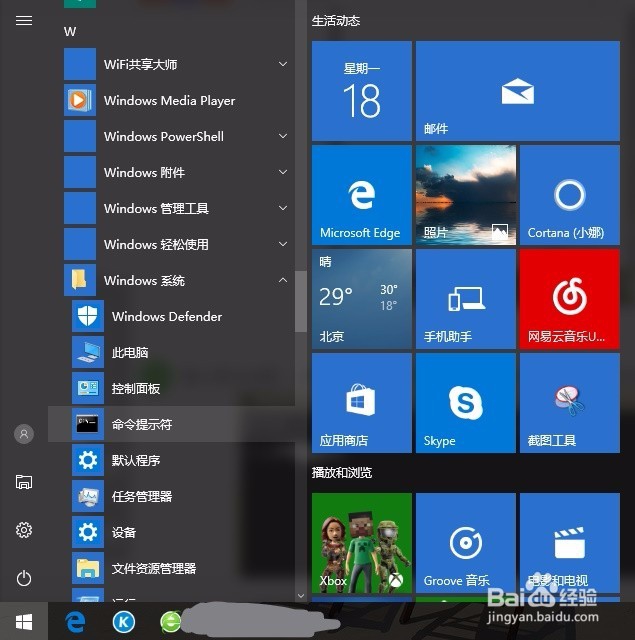The width and height of the screenshot is (635, 640).
Task: Launch the 命令提示符 icon
Action: pyautogui.click(x=88, y=424)
